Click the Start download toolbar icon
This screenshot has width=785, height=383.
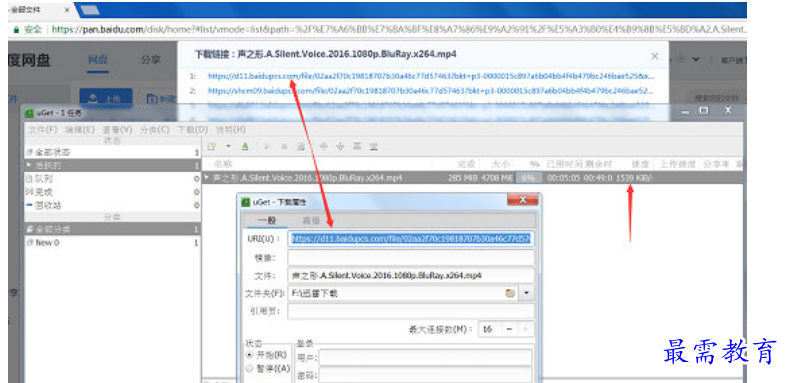click(x=267, y=147)
